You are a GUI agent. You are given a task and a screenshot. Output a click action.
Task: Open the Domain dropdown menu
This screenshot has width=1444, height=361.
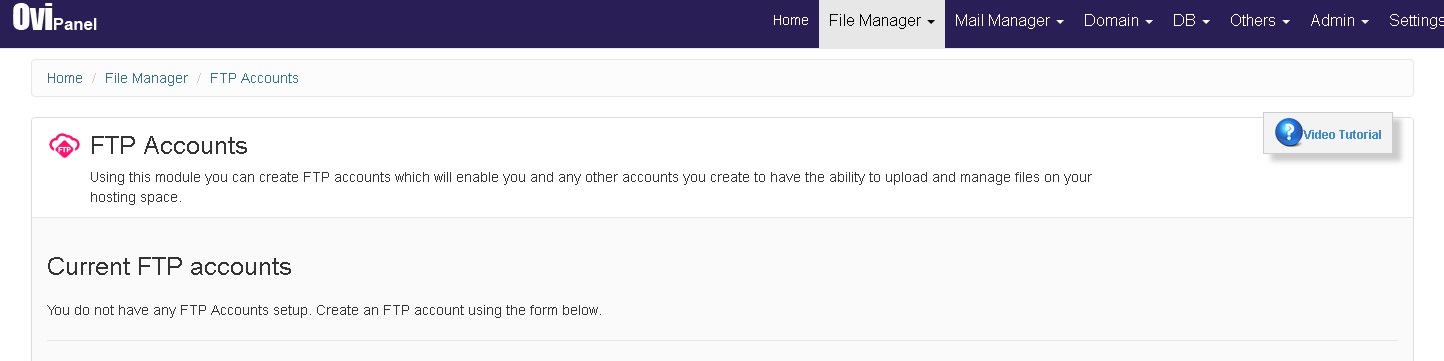[x=1118, y=20]
